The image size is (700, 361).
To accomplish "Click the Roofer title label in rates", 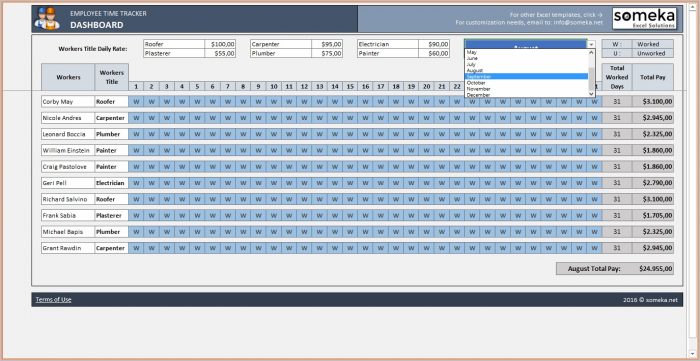I will tap(174, 44).
